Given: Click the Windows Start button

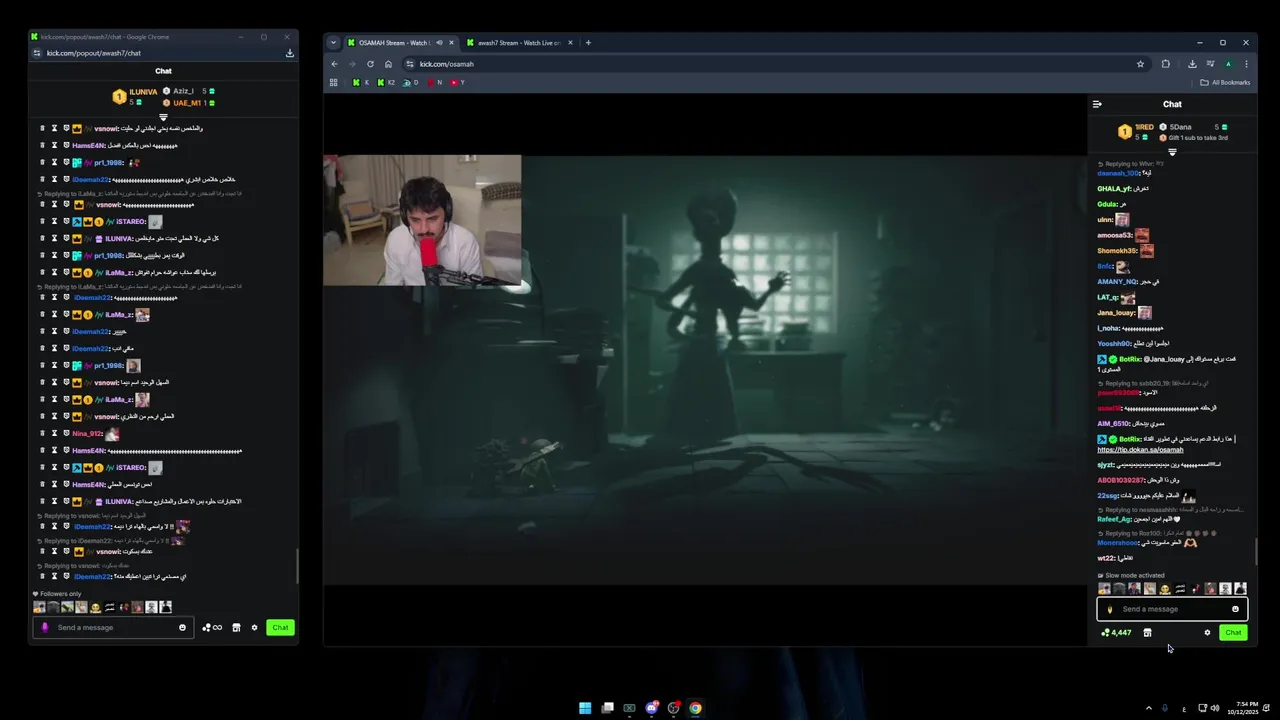Looking at the screenshot, I should (x=585, y=708).
